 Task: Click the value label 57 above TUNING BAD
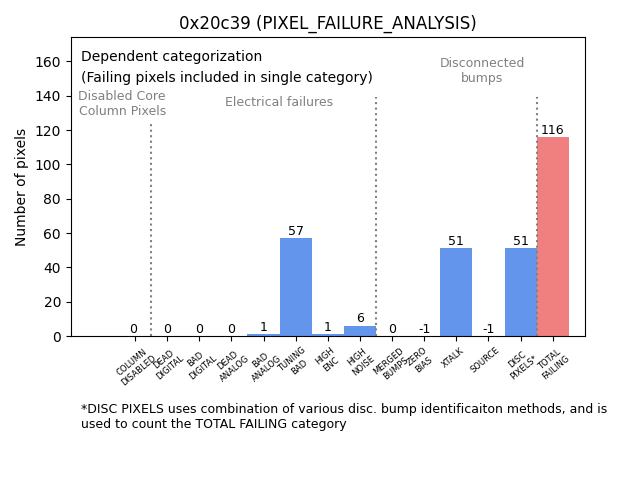(296, 231)
